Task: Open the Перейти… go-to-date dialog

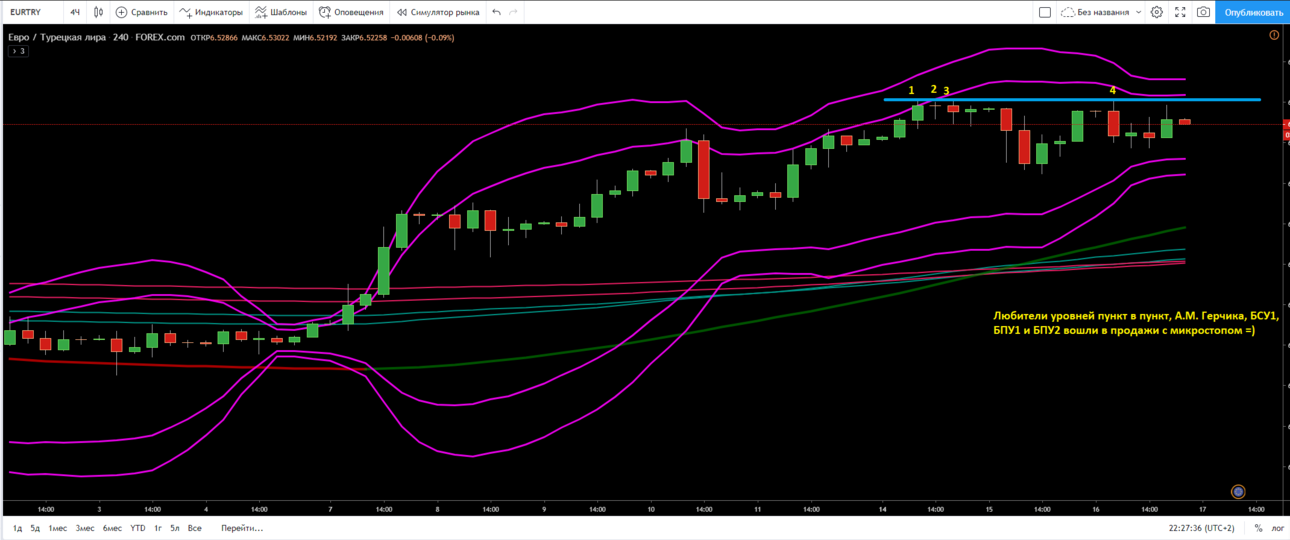Action: pos(242,528)
